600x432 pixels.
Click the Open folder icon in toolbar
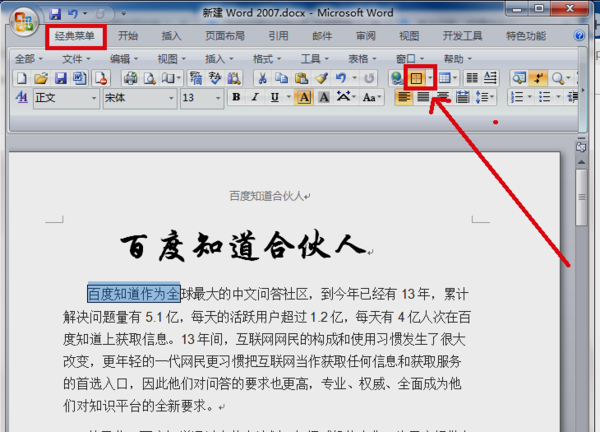click(x=41, y=78)
